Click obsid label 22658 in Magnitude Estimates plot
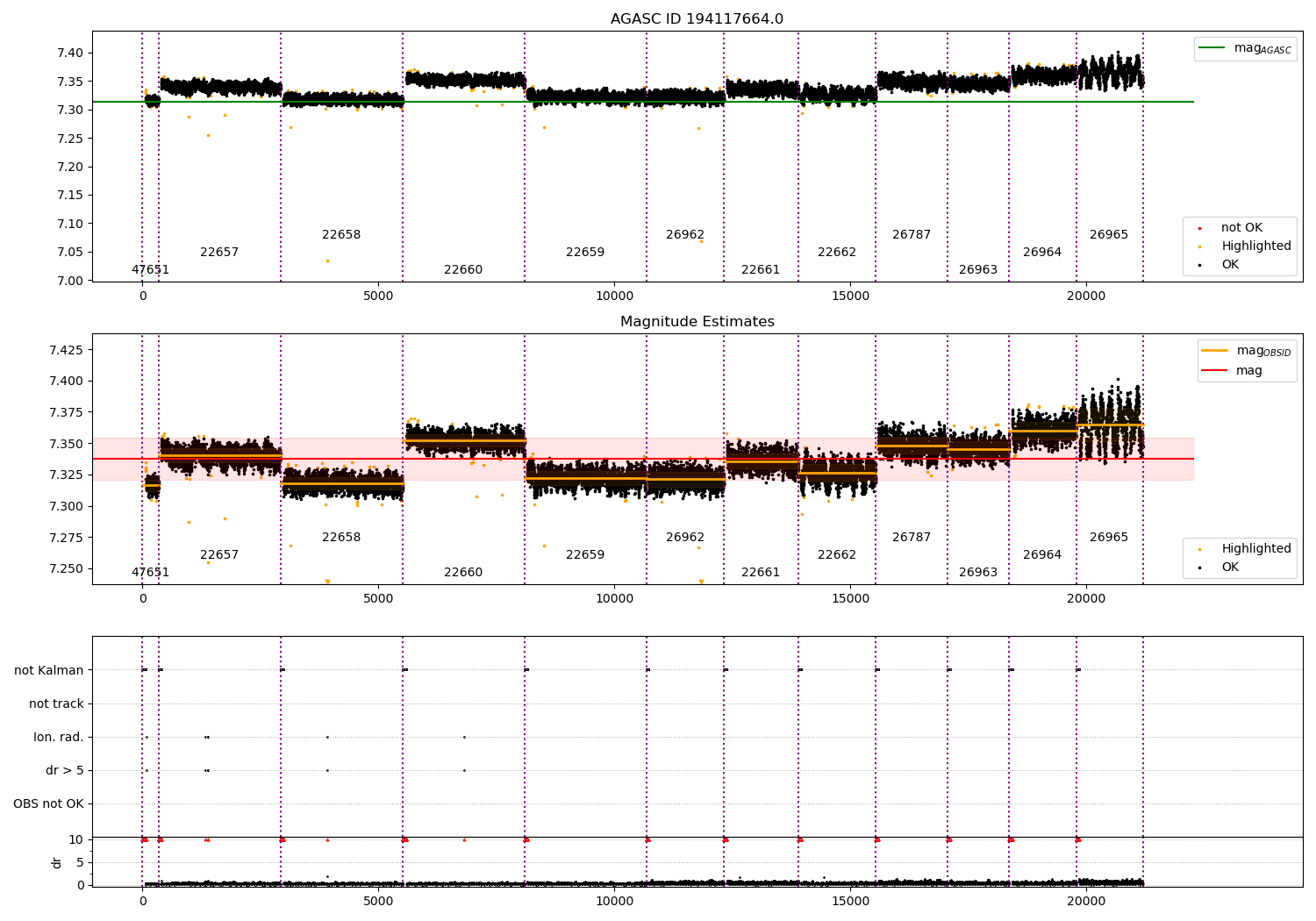The image size is (1316, 921). [x=341, y=538]
